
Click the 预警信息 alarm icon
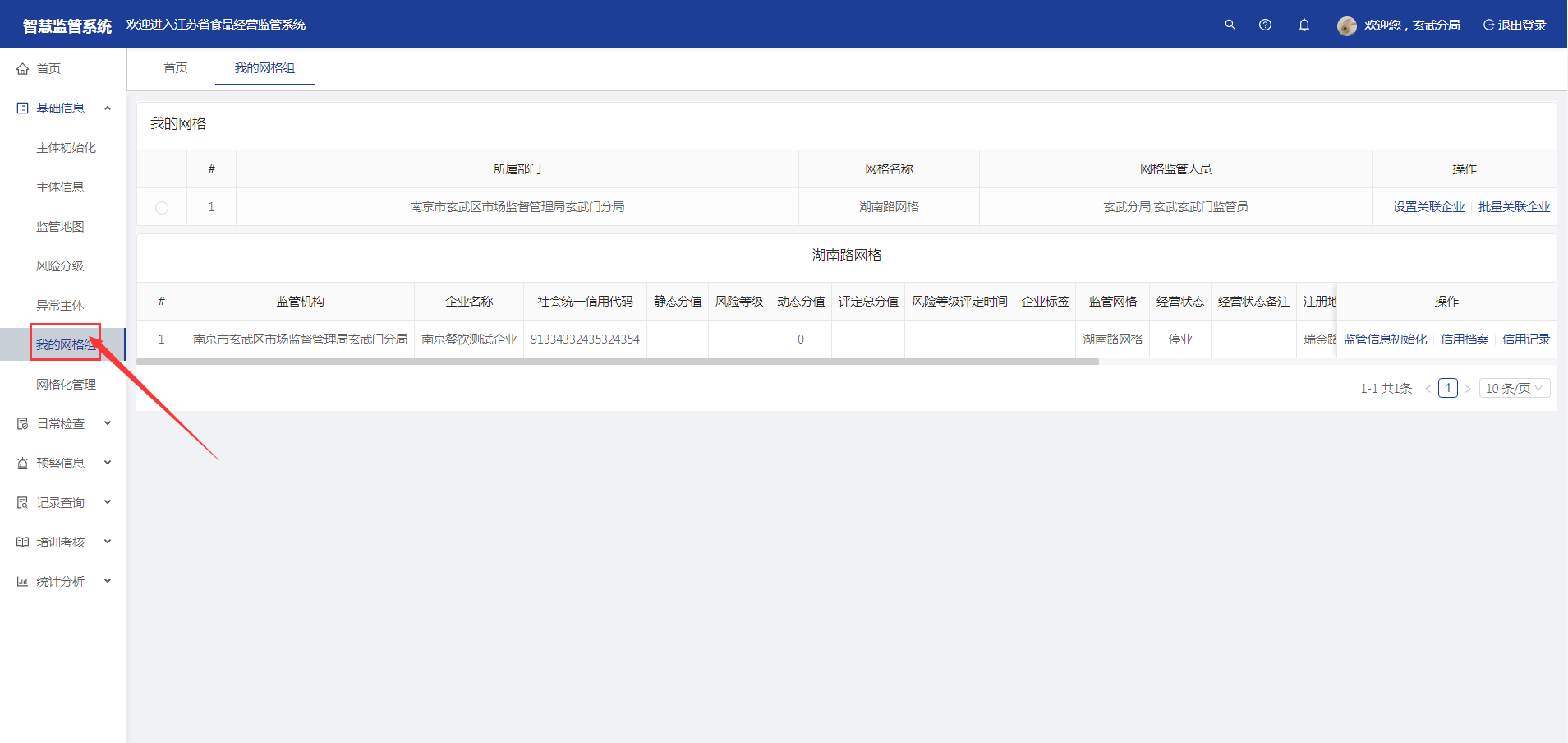23,464
